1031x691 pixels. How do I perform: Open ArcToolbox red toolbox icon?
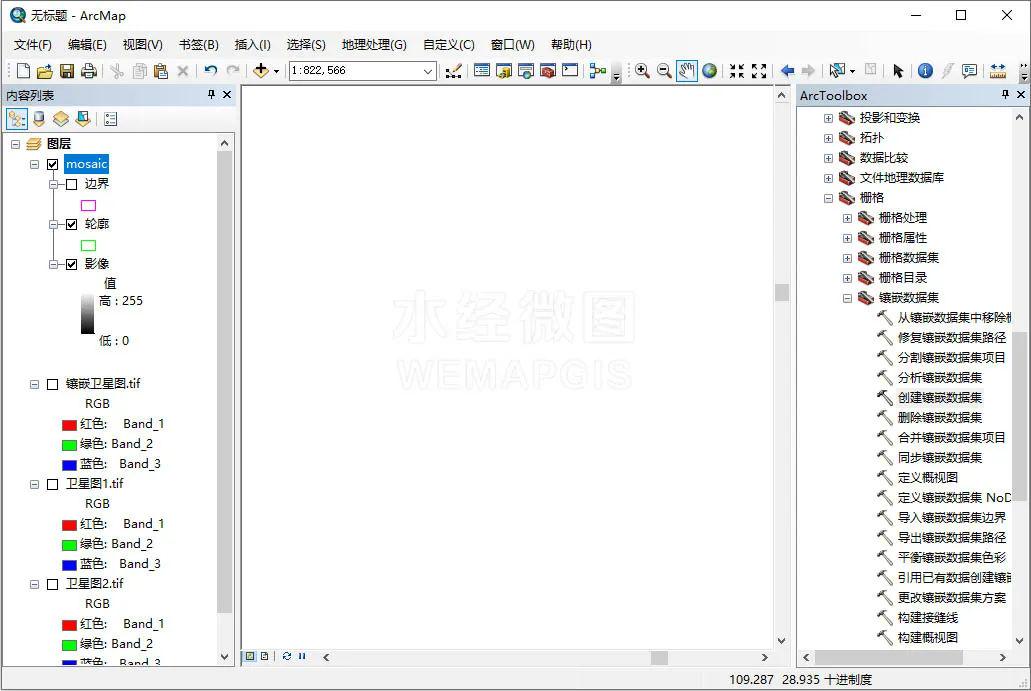(x=548, y=70)
